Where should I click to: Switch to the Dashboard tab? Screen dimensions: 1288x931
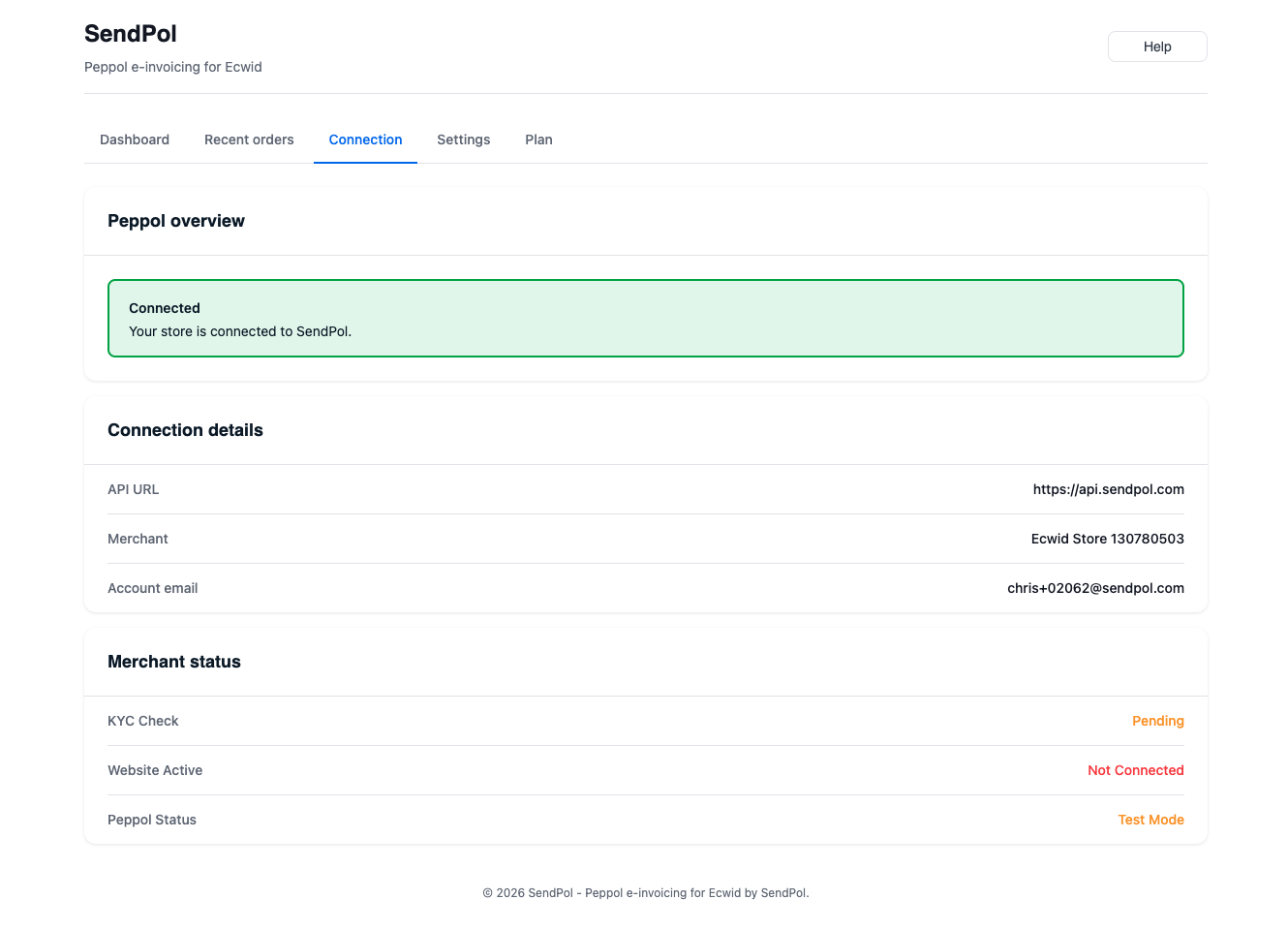[135, 140]
